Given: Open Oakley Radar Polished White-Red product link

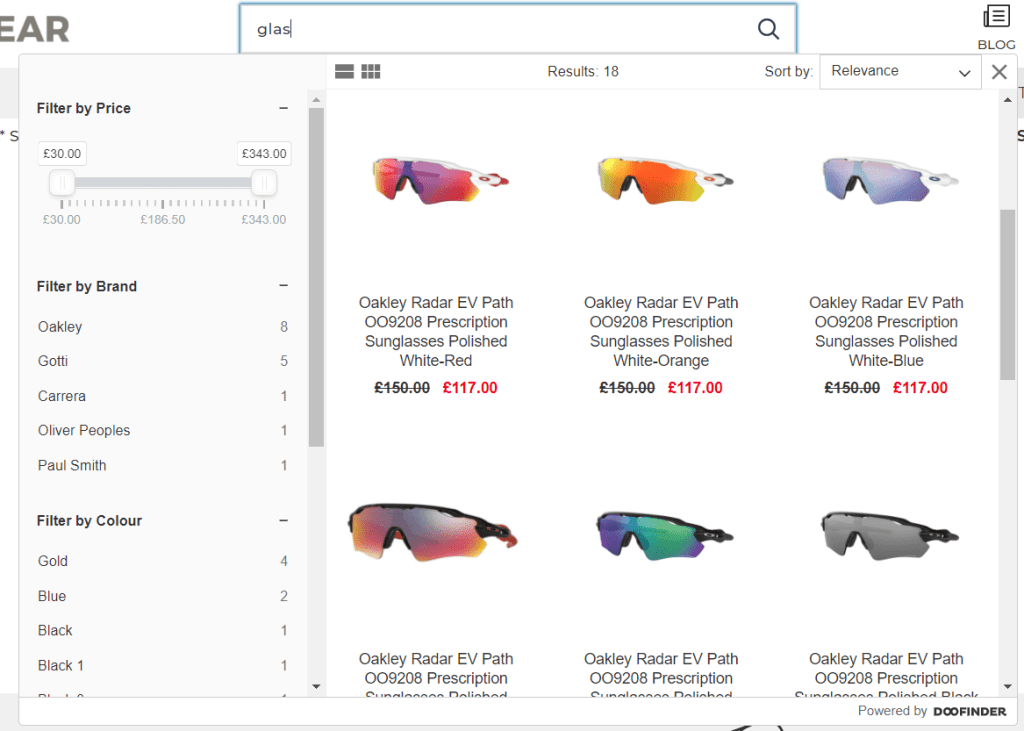Looking at the screenshot, I should tap(435, 331).
